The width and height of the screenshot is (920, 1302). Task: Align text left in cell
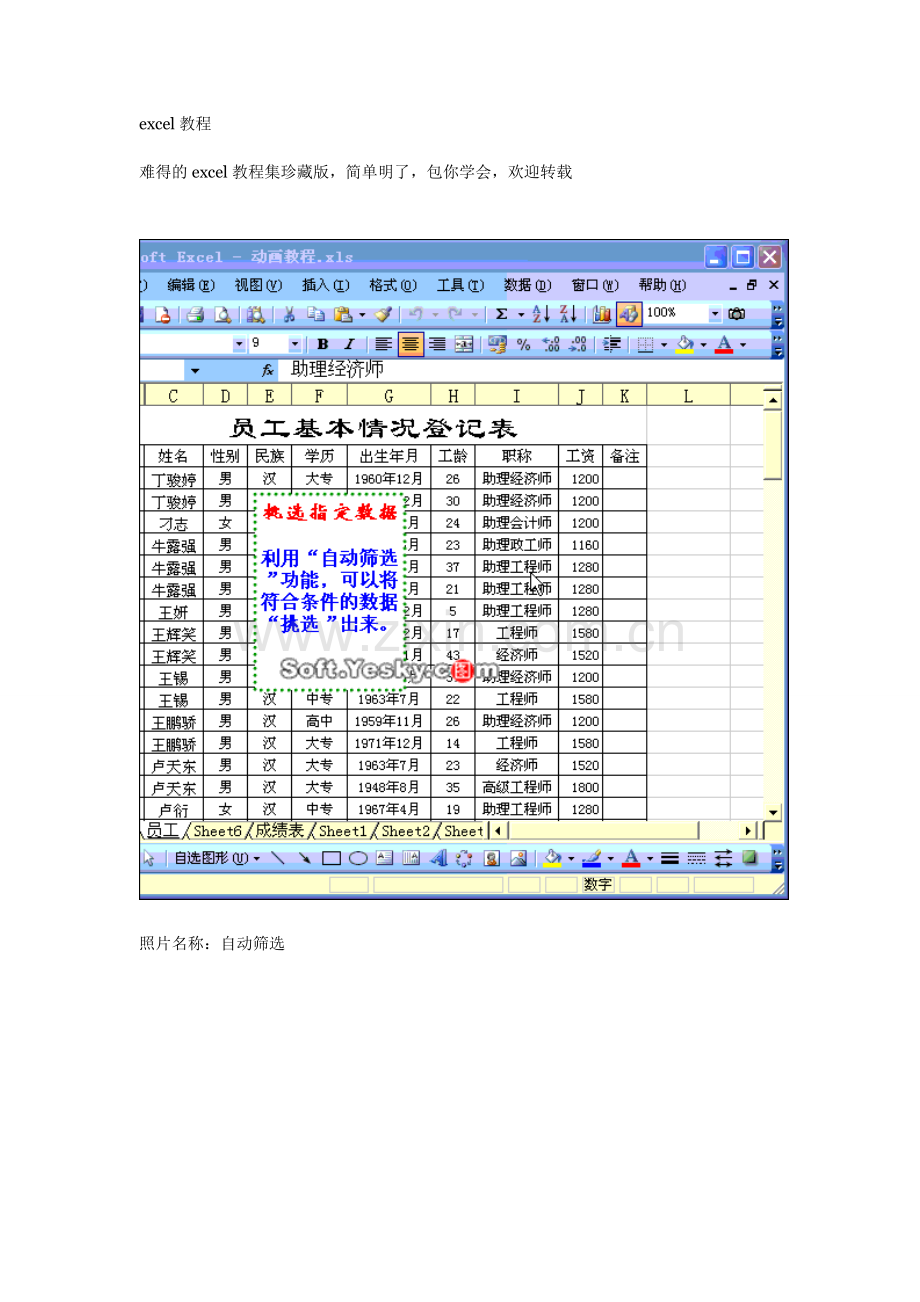tap(382, 344)
